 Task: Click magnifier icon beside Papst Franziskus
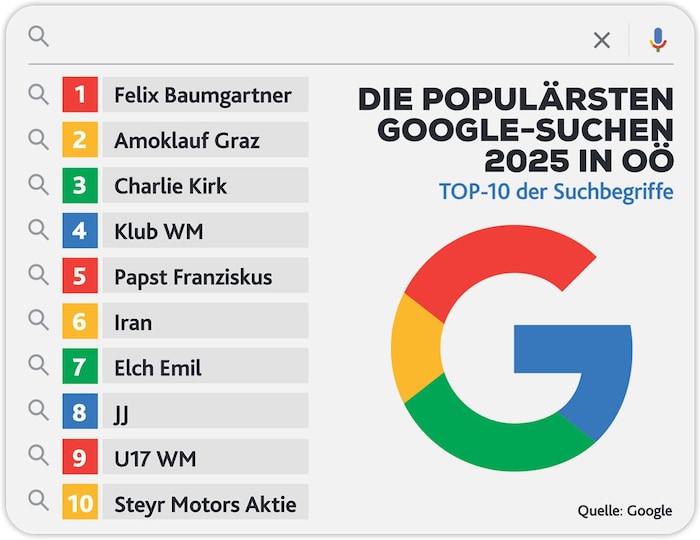pyautogui.click(x=38, y=275)
